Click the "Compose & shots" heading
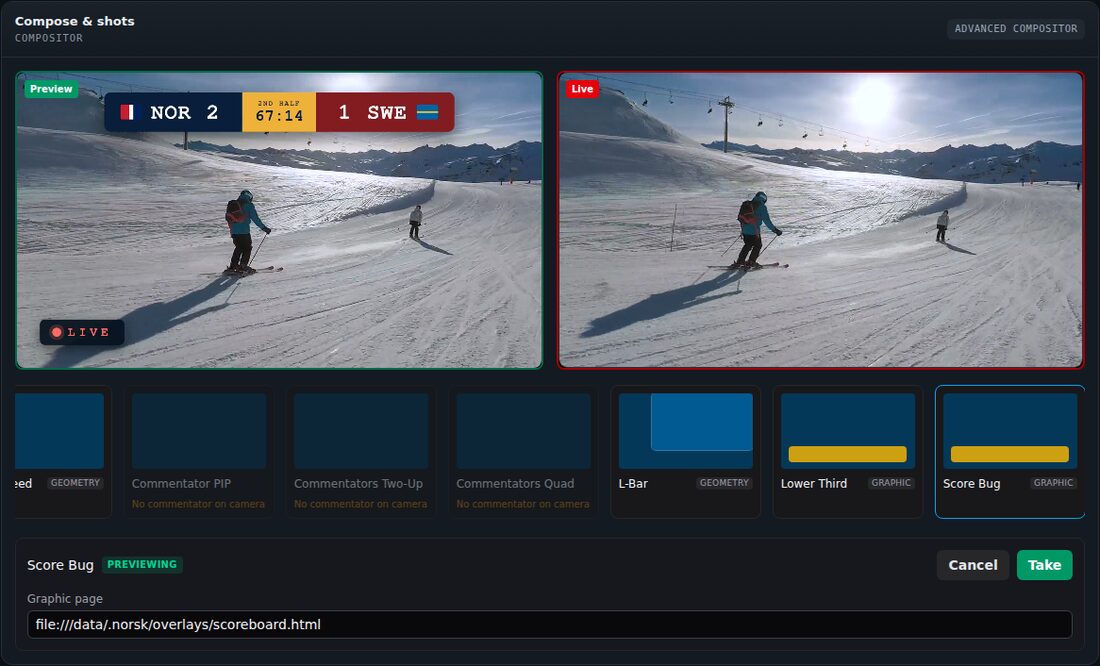This screenshot has height=666, width=1100. (x=74, y=21)
